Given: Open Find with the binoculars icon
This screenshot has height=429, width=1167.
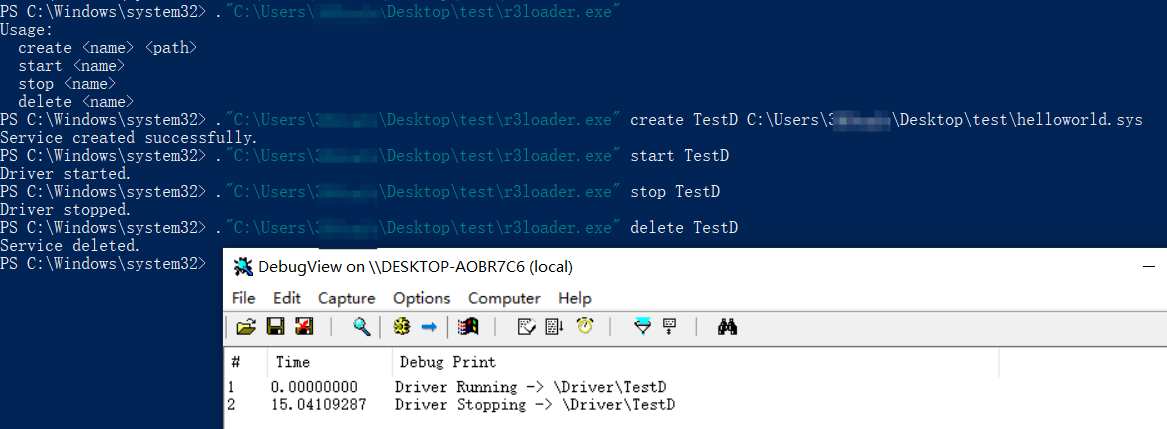Looking at the screenshot, I should point(728,326).
